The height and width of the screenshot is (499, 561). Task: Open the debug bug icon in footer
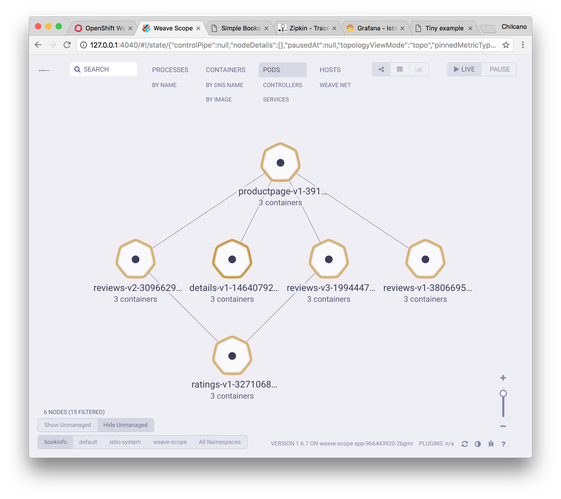tap(491, 444)
